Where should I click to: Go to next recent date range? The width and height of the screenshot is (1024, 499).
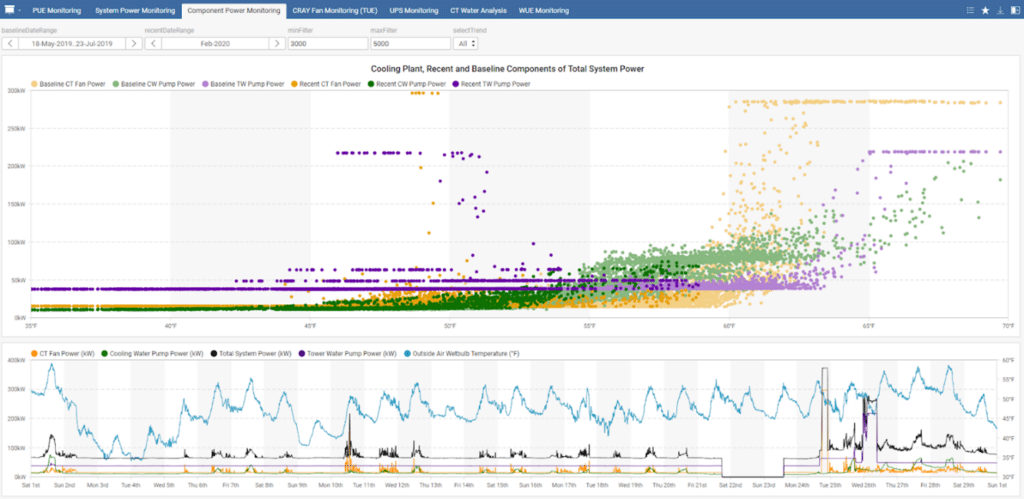point(277,43)
